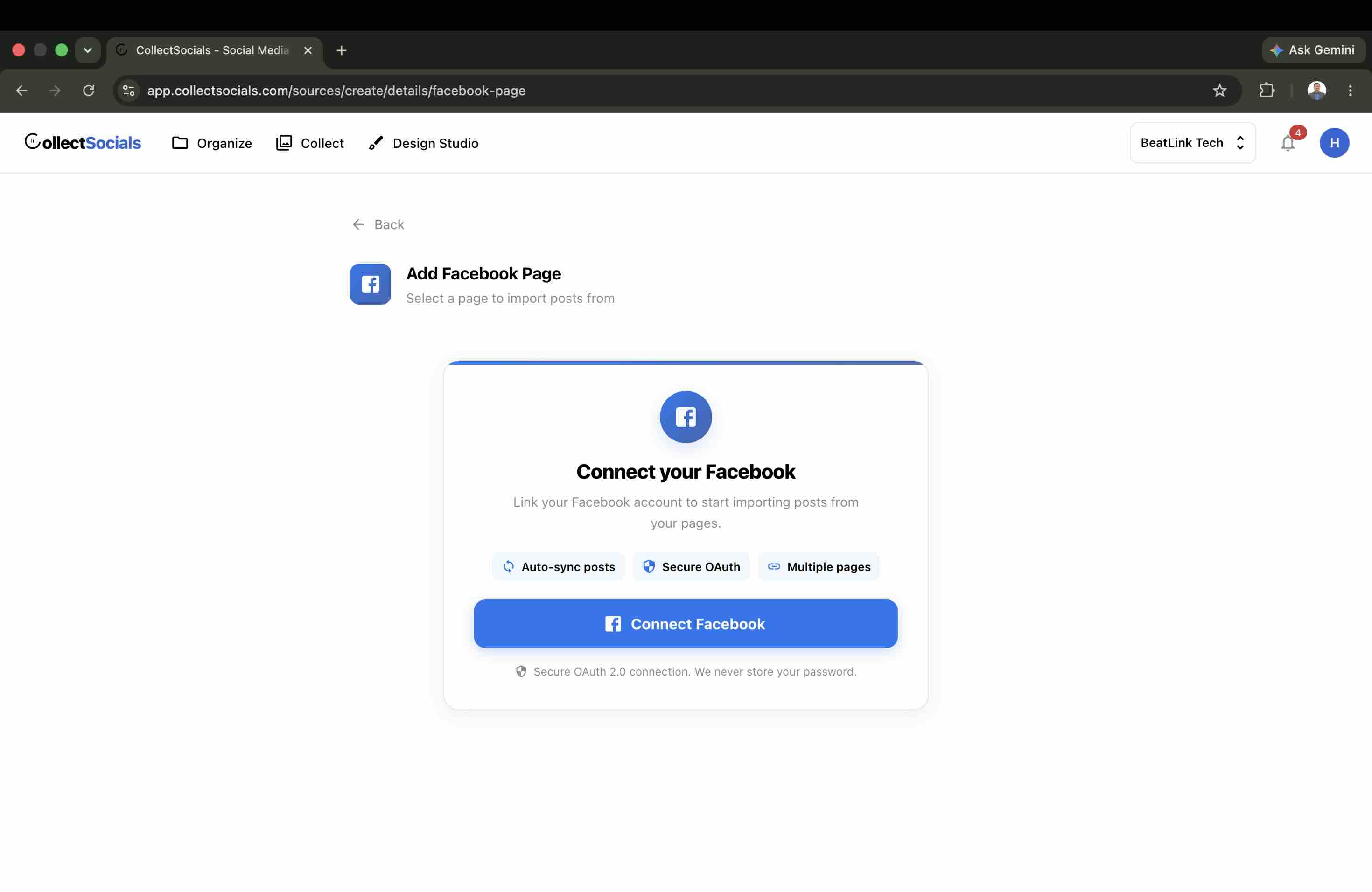Open the Collect menu
Image resolution: width=1372 pixels, height=892 pixels.
[x=309, y=143]
